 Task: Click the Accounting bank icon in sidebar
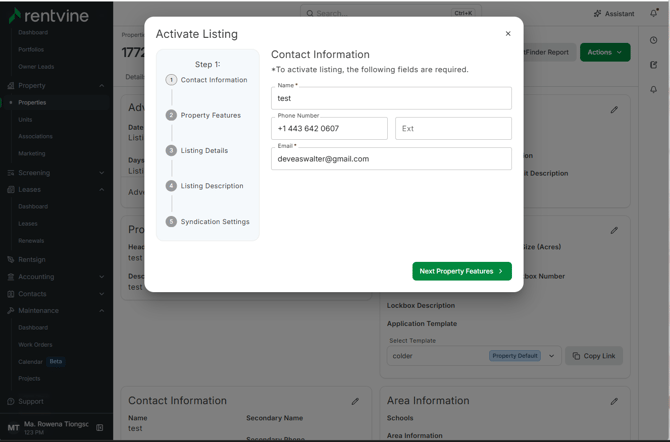tap(11, 277)
